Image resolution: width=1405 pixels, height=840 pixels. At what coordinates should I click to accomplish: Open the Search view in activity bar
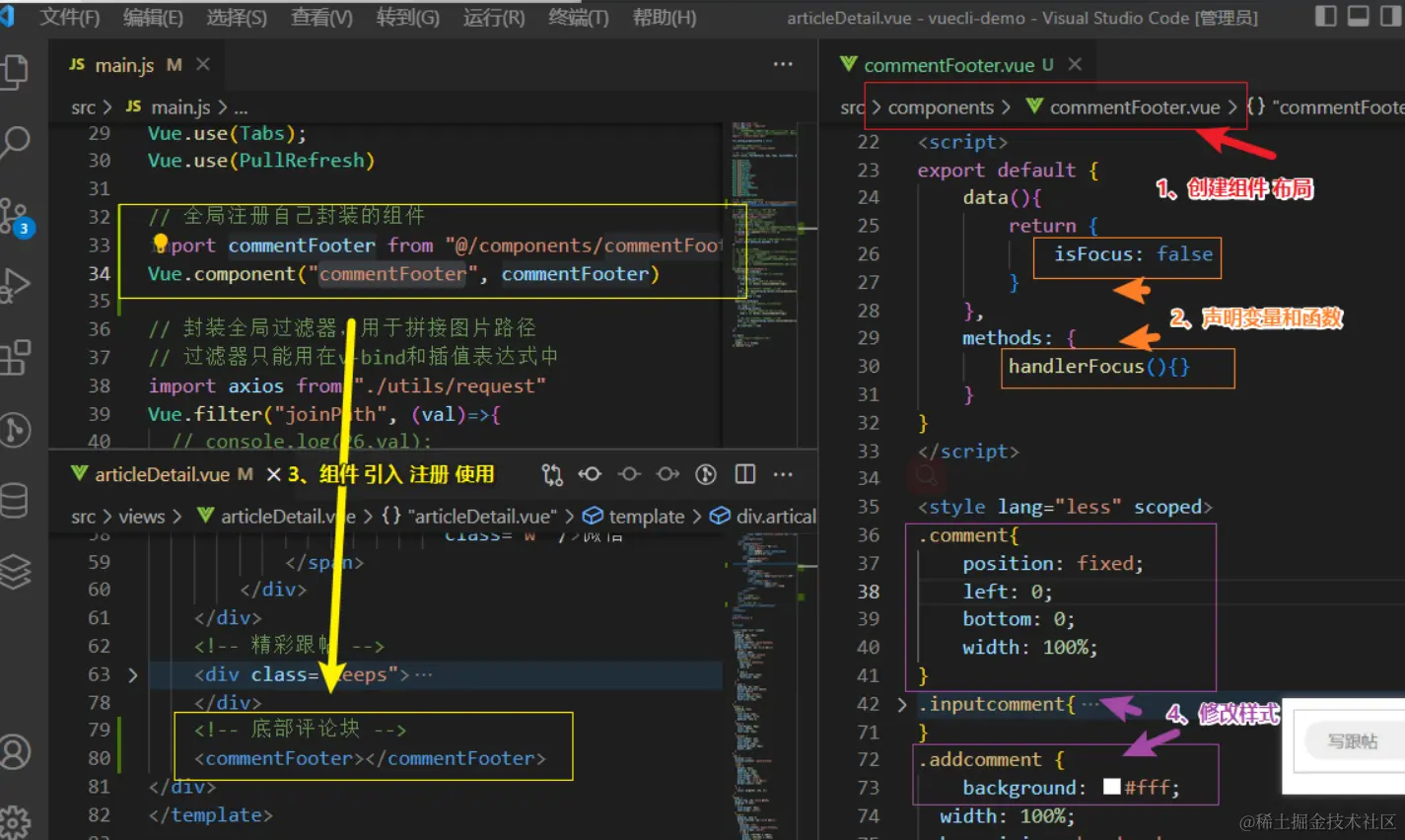tap(15, 143)
